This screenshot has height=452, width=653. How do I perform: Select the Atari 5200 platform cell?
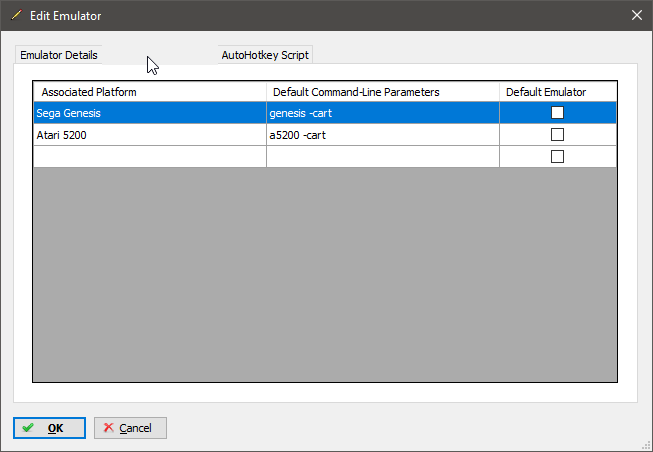point(150,135)
